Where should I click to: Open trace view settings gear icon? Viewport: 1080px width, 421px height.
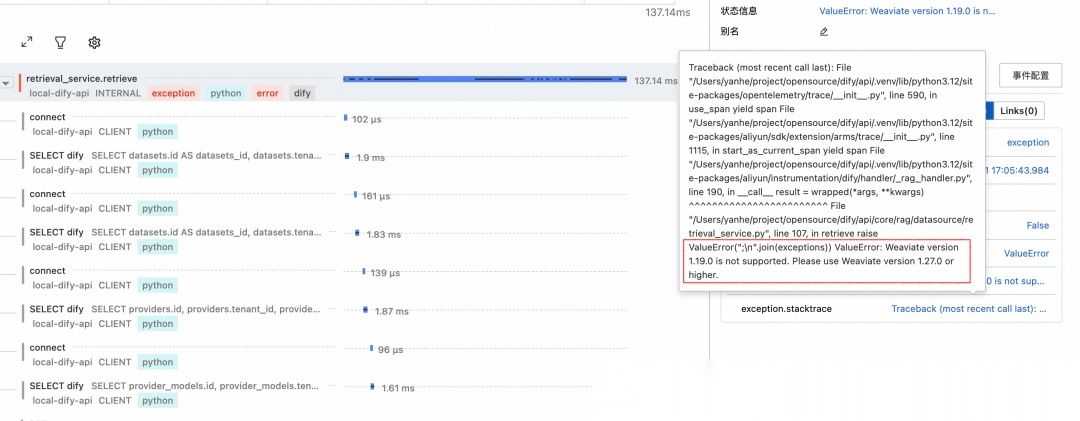(94, 43)
